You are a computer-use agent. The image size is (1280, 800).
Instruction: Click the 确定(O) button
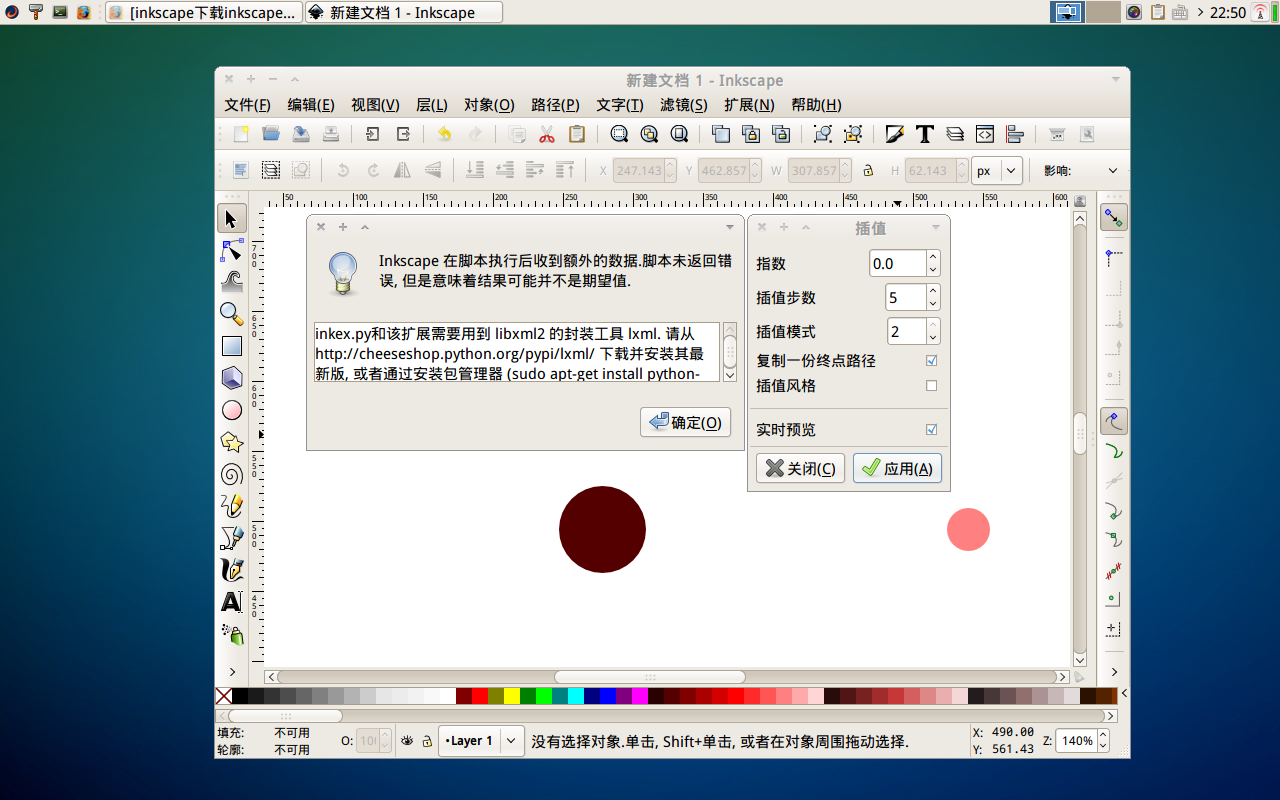[686, 422]
